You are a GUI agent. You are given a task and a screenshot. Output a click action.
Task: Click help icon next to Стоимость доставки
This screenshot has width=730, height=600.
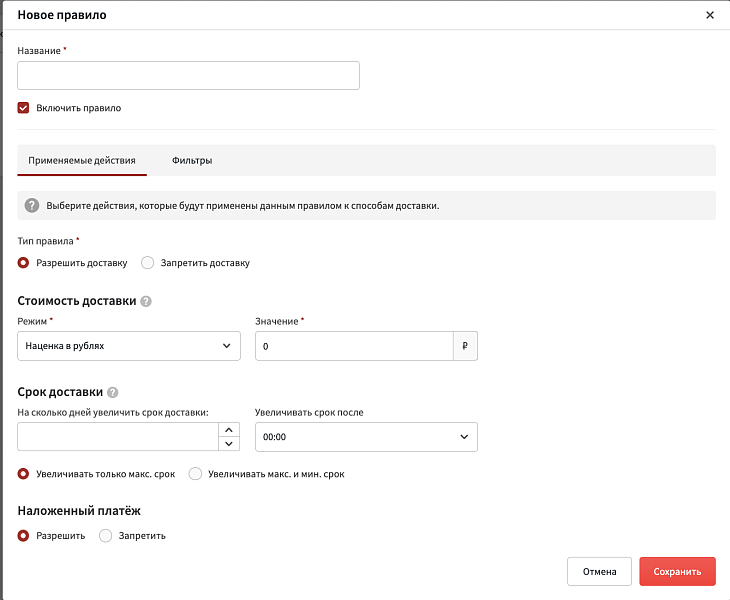146,301
